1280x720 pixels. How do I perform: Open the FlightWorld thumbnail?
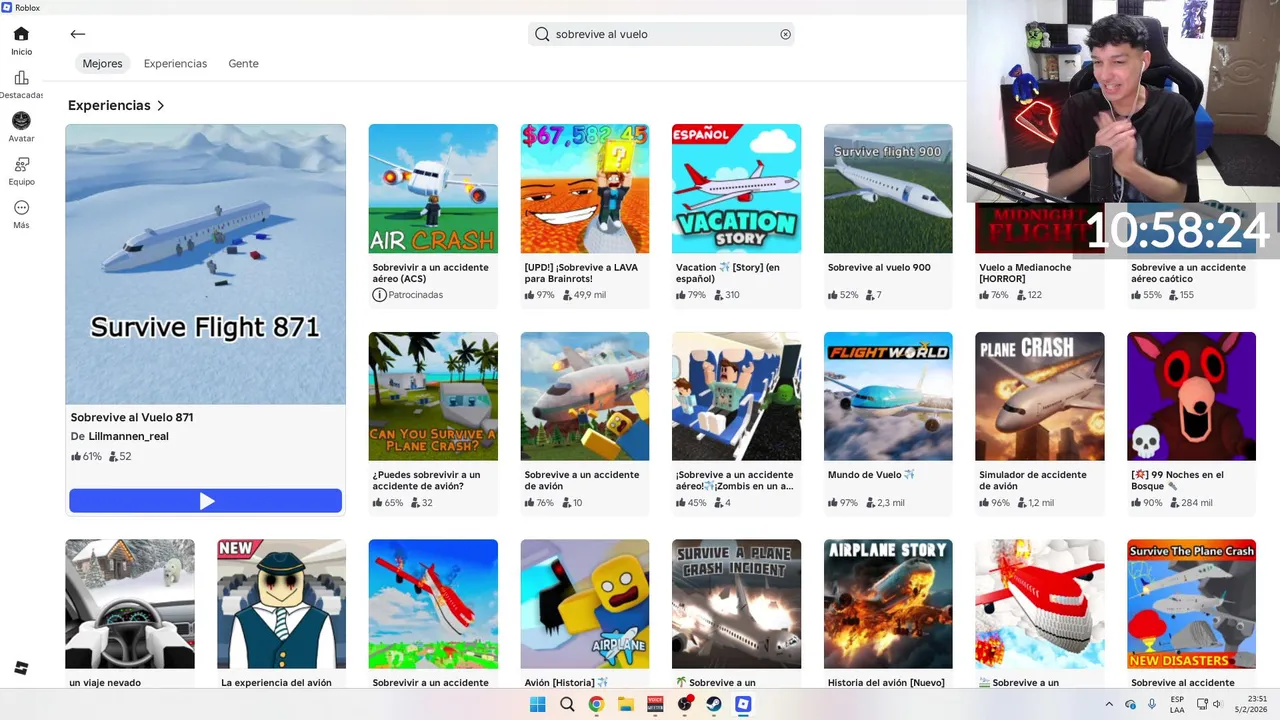[888, 396]
